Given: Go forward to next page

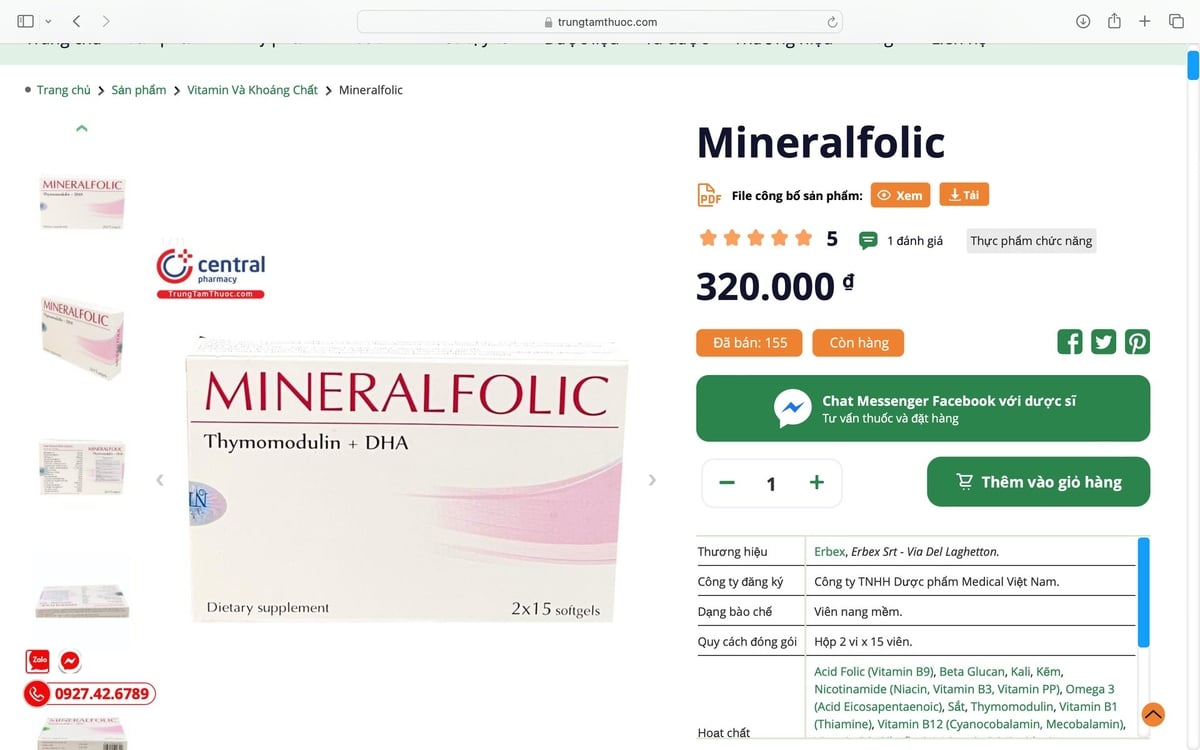Looking at the screenshot, I should (x=106, y=21).
